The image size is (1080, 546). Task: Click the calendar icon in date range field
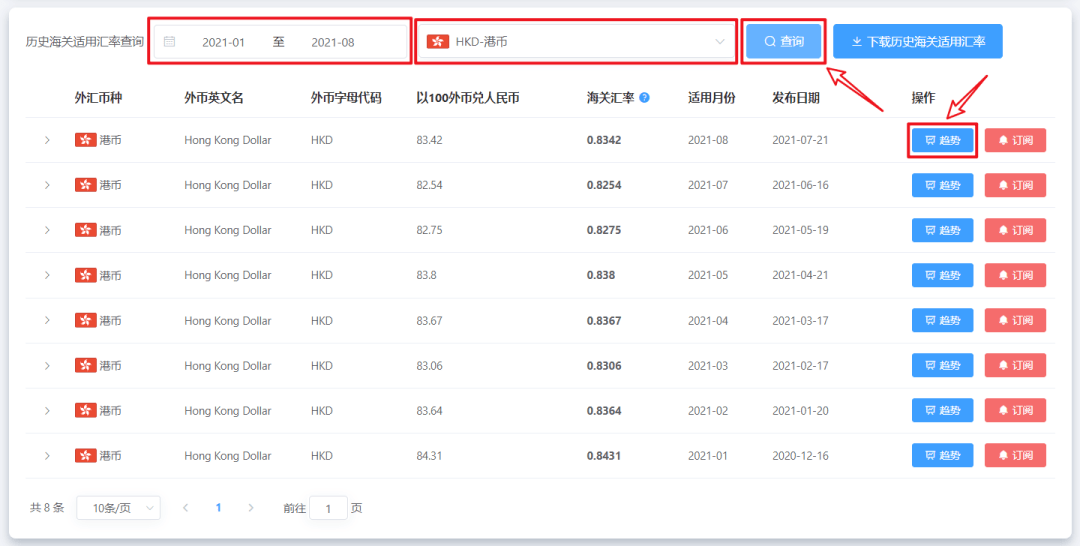point(169,42)
